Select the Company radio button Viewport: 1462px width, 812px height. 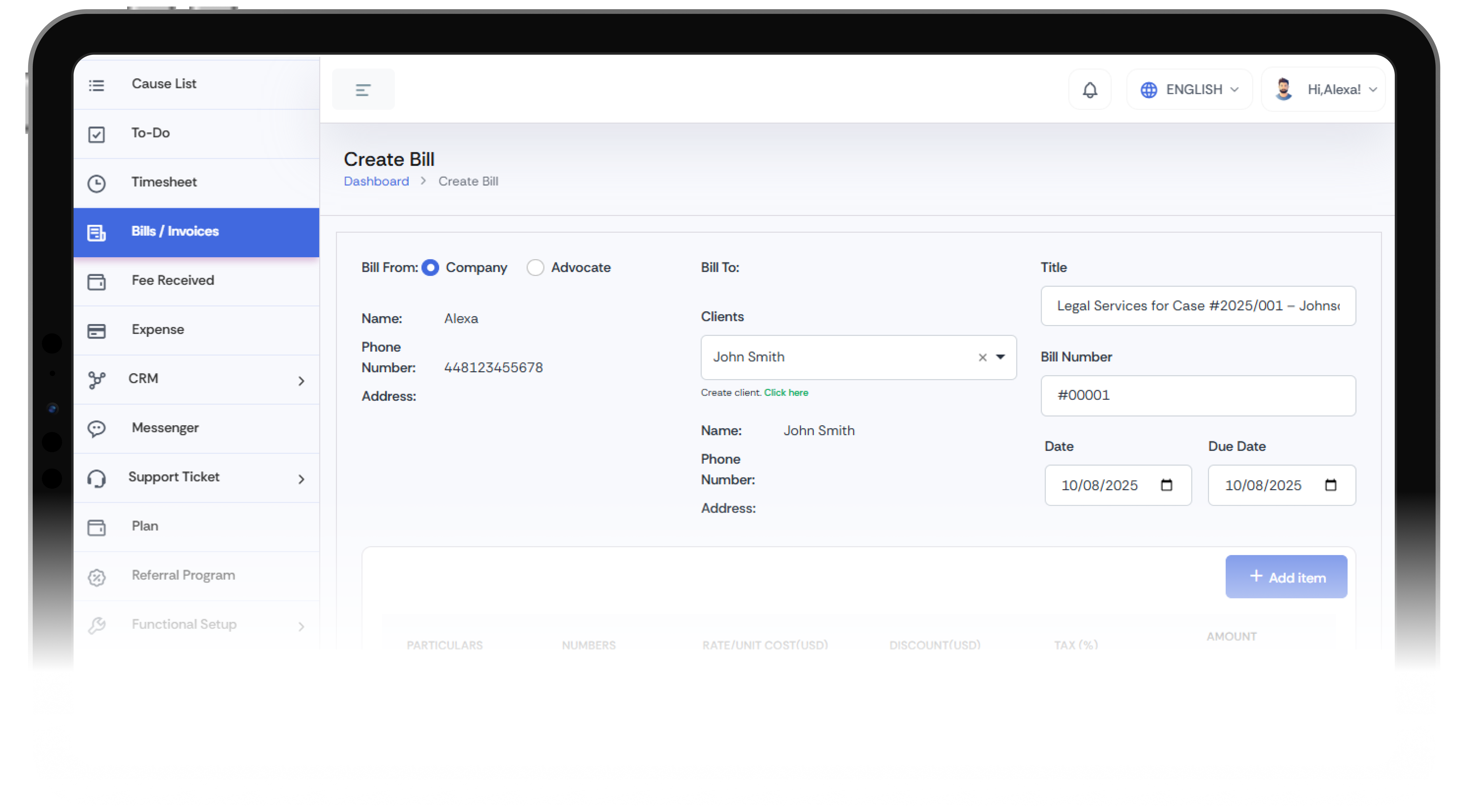pyautogui.click(x=430, y=267)
